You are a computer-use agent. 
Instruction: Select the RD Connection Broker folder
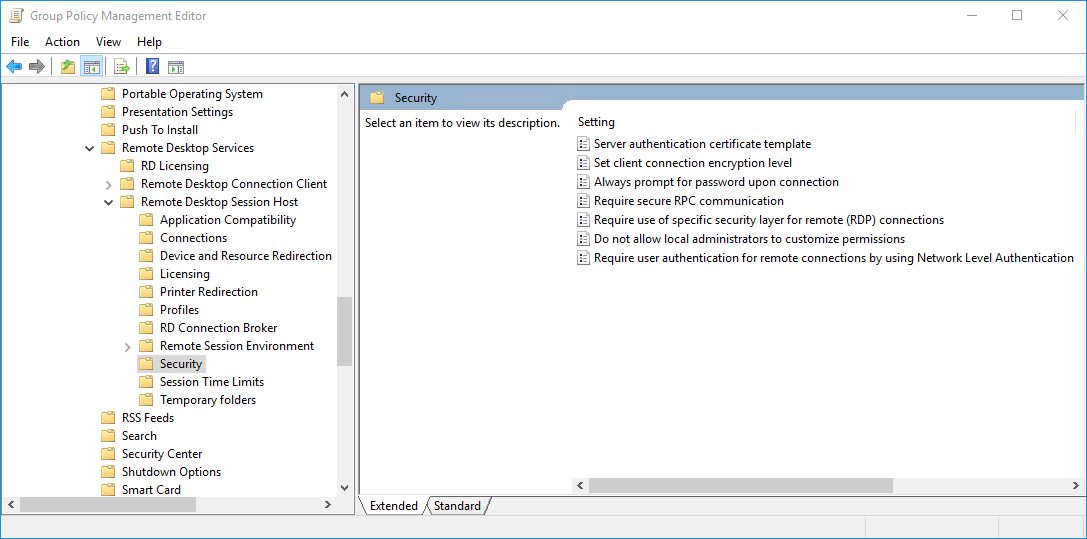[x=218, y=328]
